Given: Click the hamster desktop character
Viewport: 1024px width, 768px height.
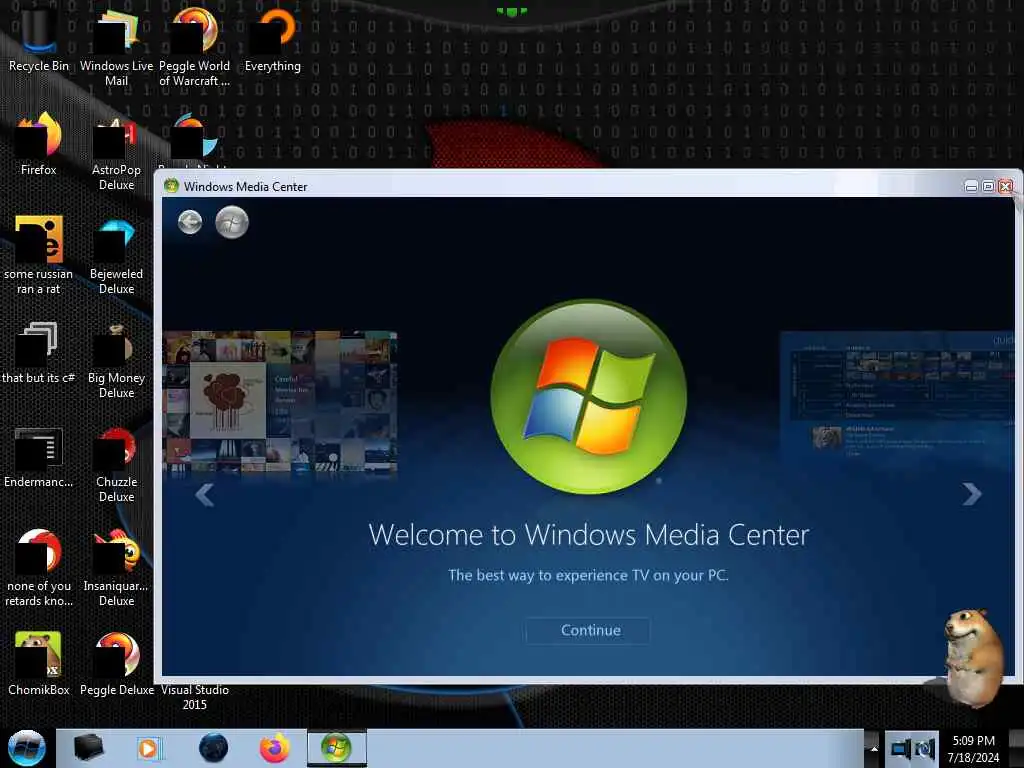Looking at the screenshot, I should tap(972, 658).
